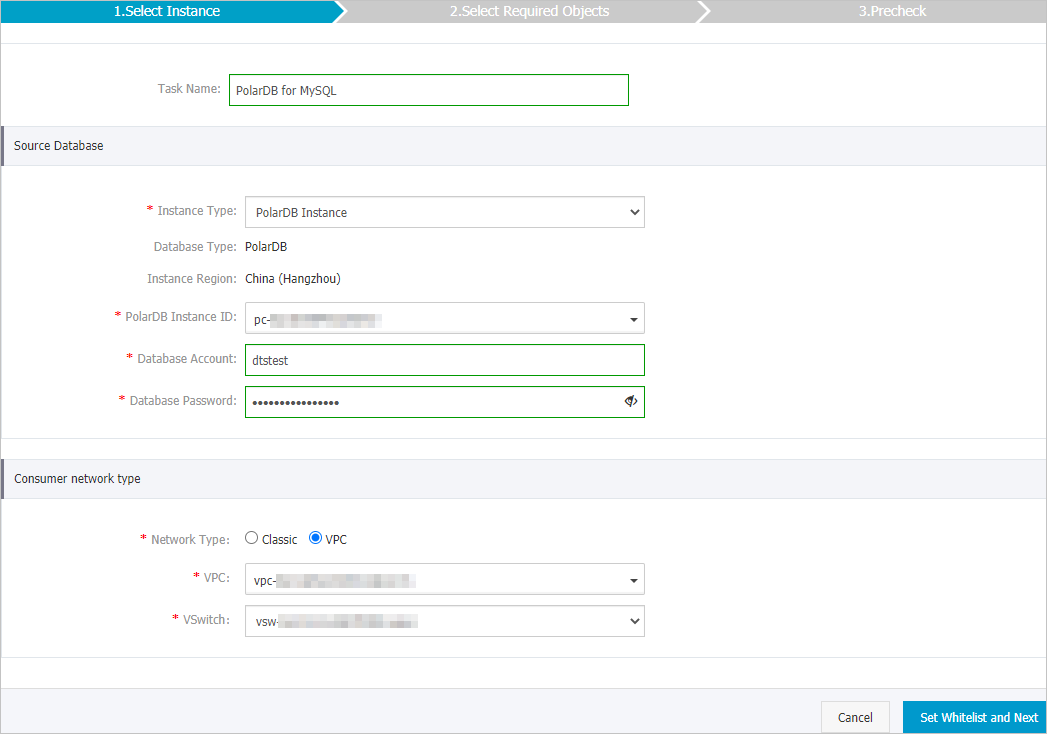The width and height of the screenshot is (1047, 734).
Task: Go to the Precheck step
Action: (x=890, y=11)
